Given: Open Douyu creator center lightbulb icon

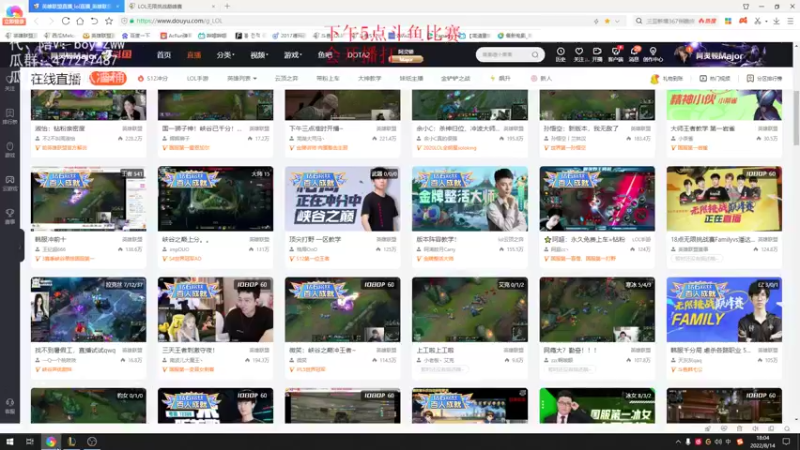Looking at the screenshot, I should click(653, 54).
